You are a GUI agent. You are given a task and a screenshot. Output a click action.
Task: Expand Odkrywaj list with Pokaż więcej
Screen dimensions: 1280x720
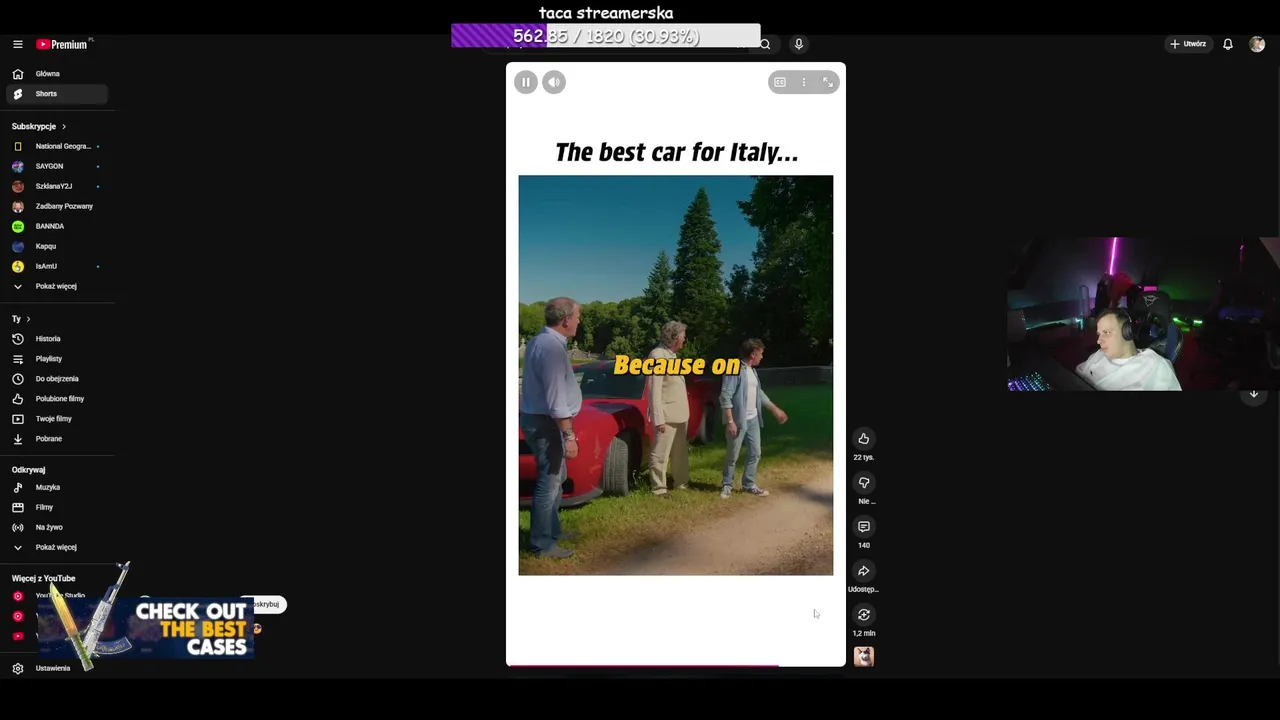coord(56,547)
